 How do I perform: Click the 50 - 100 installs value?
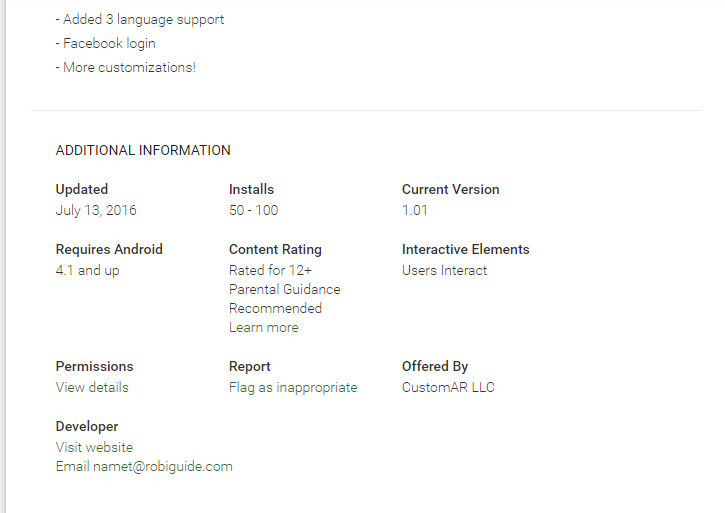[x=253, y=210]
